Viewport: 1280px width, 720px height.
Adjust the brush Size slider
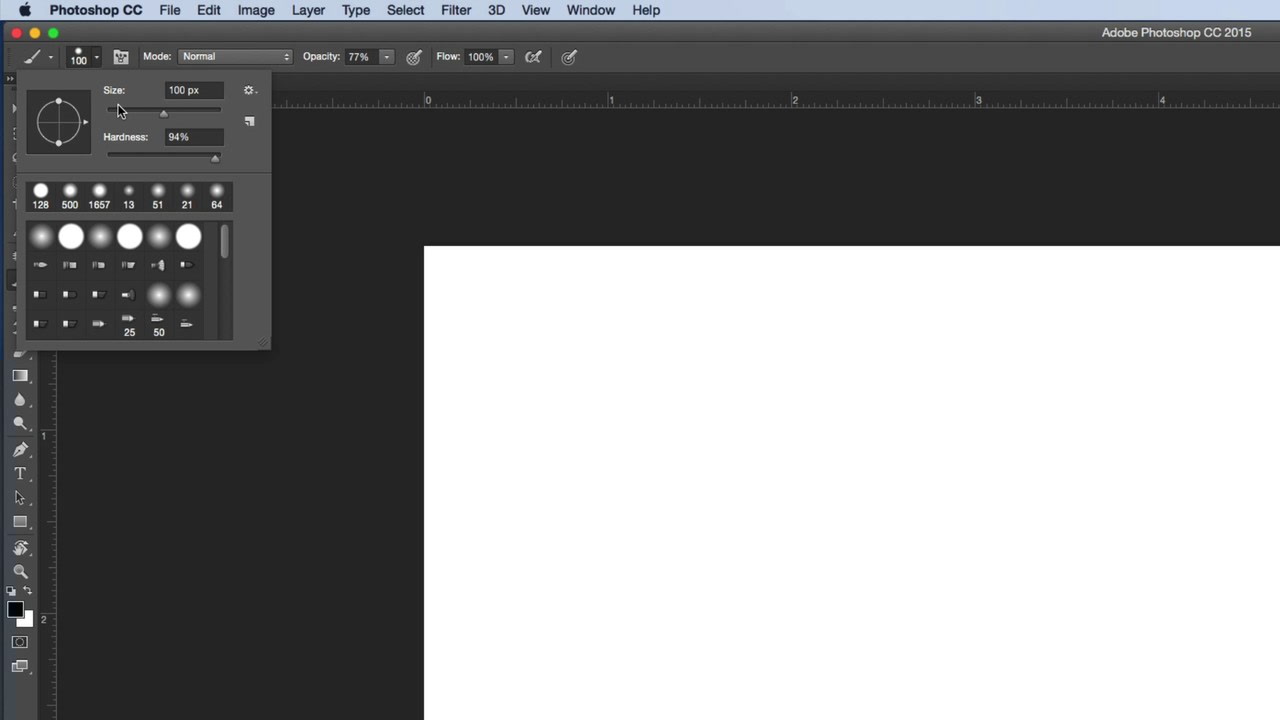(x=163, y=112)
